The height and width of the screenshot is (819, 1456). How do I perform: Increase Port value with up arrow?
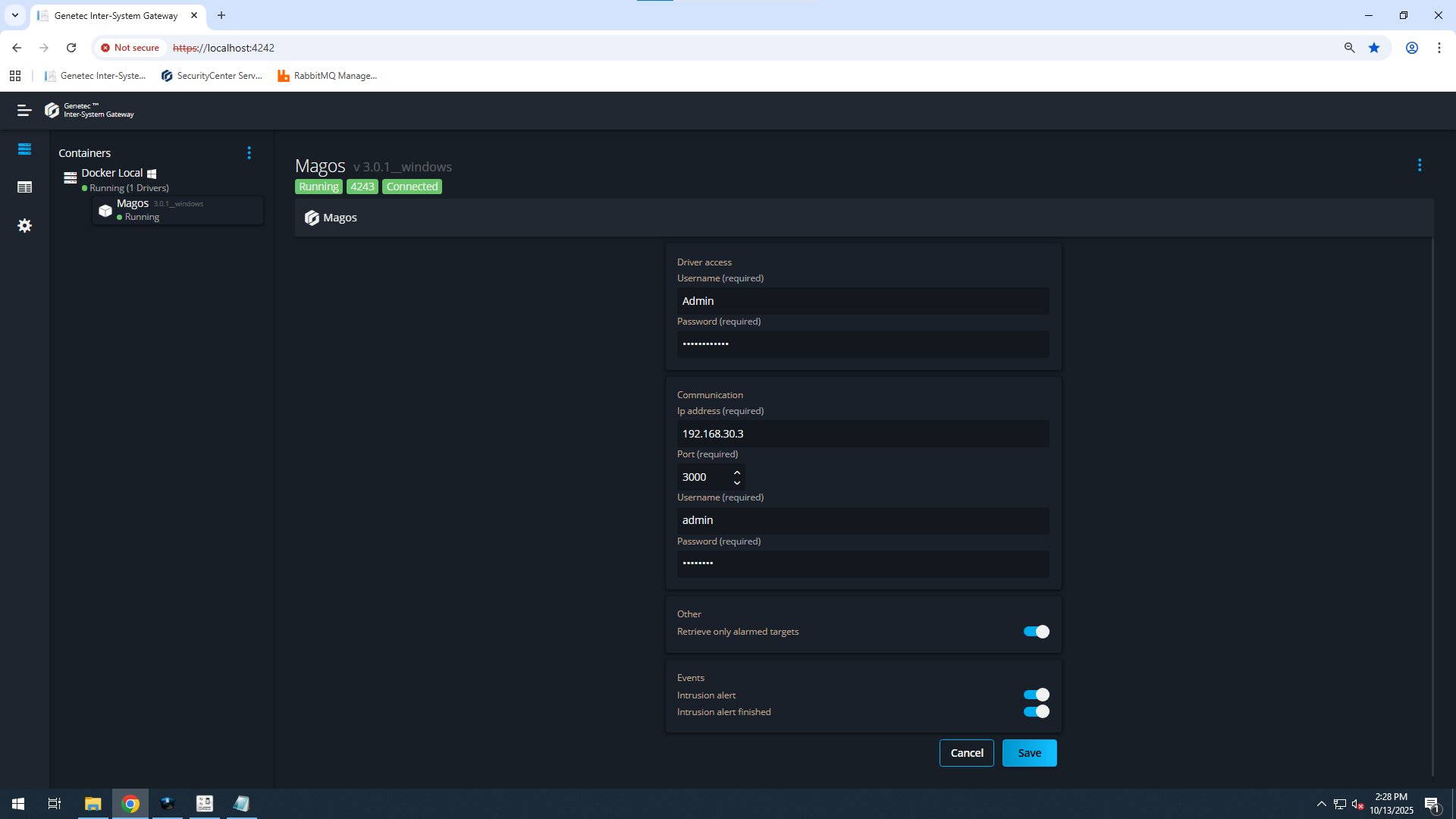(736, 472)
